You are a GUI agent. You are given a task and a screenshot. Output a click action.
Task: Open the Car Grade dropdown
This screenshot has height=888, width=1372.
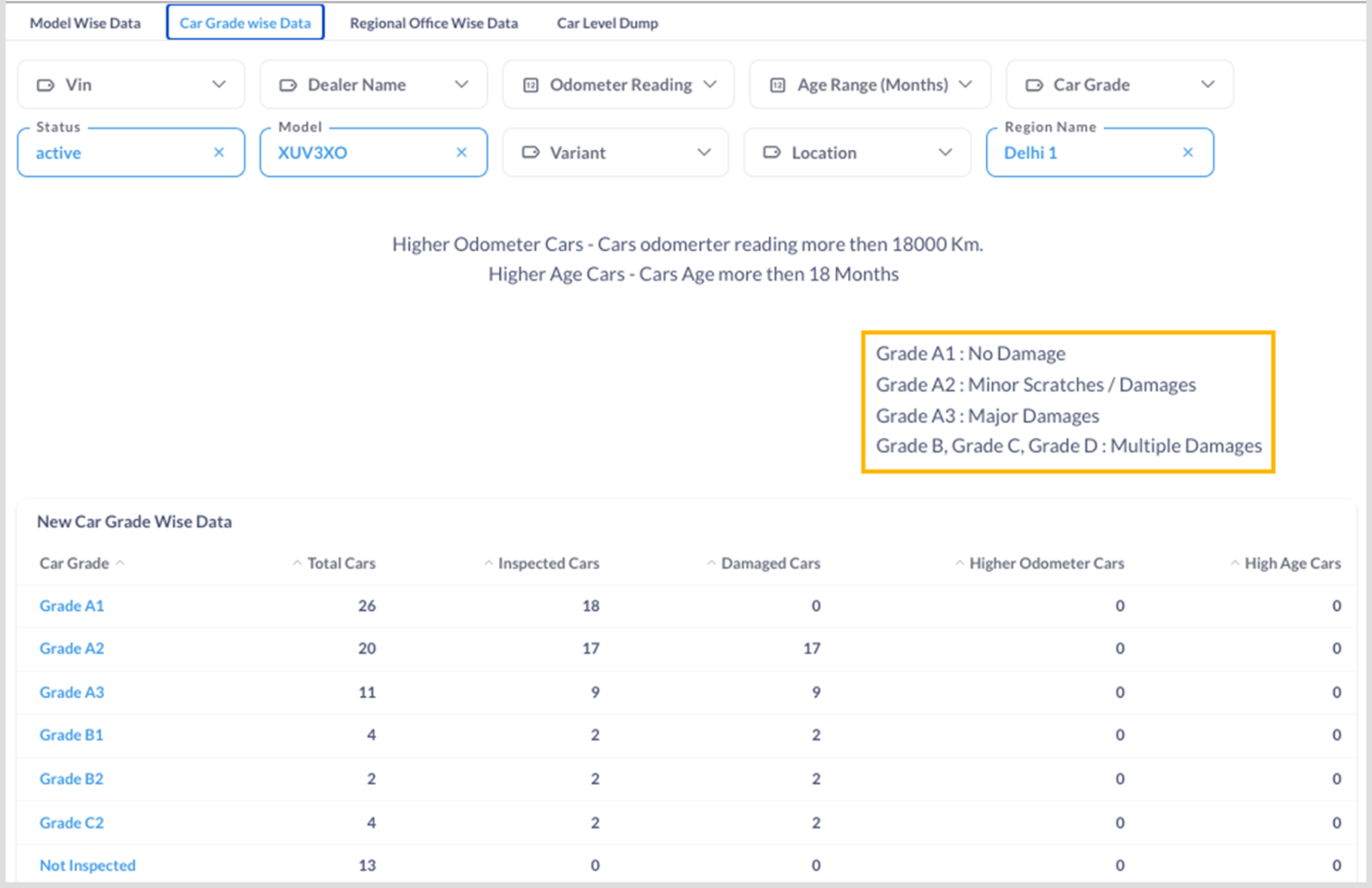pos(1208,84)
